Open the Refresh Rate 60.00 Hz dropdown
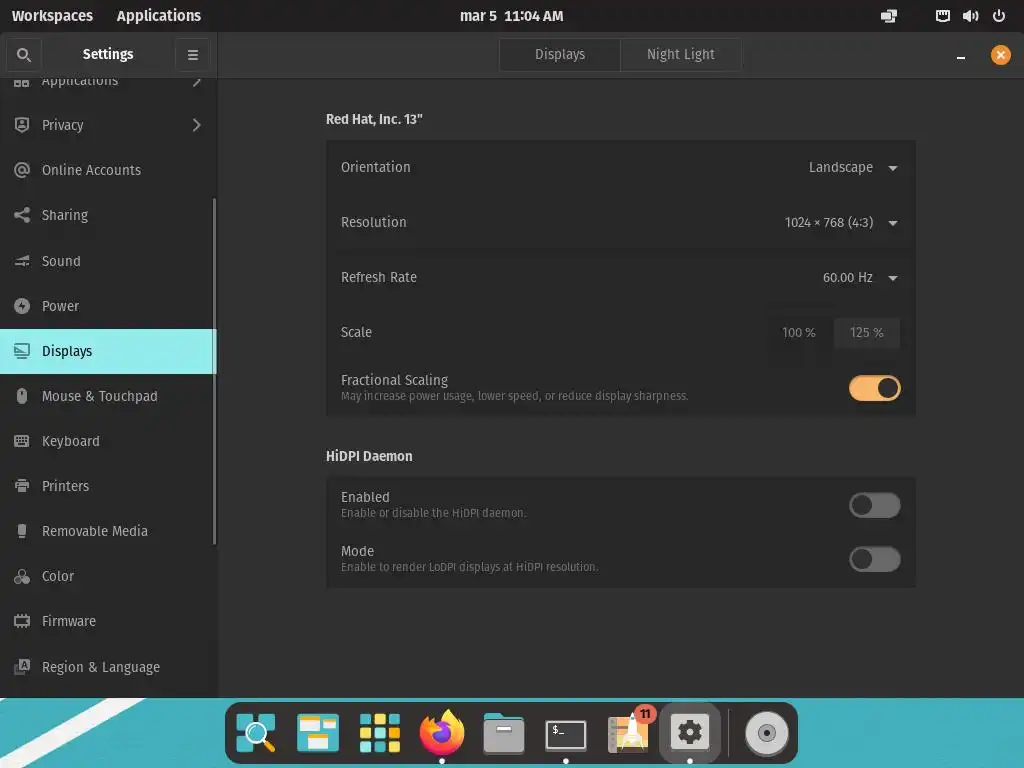The width and height of the screenshot is (1024, 768). click(x=860, y=278)
